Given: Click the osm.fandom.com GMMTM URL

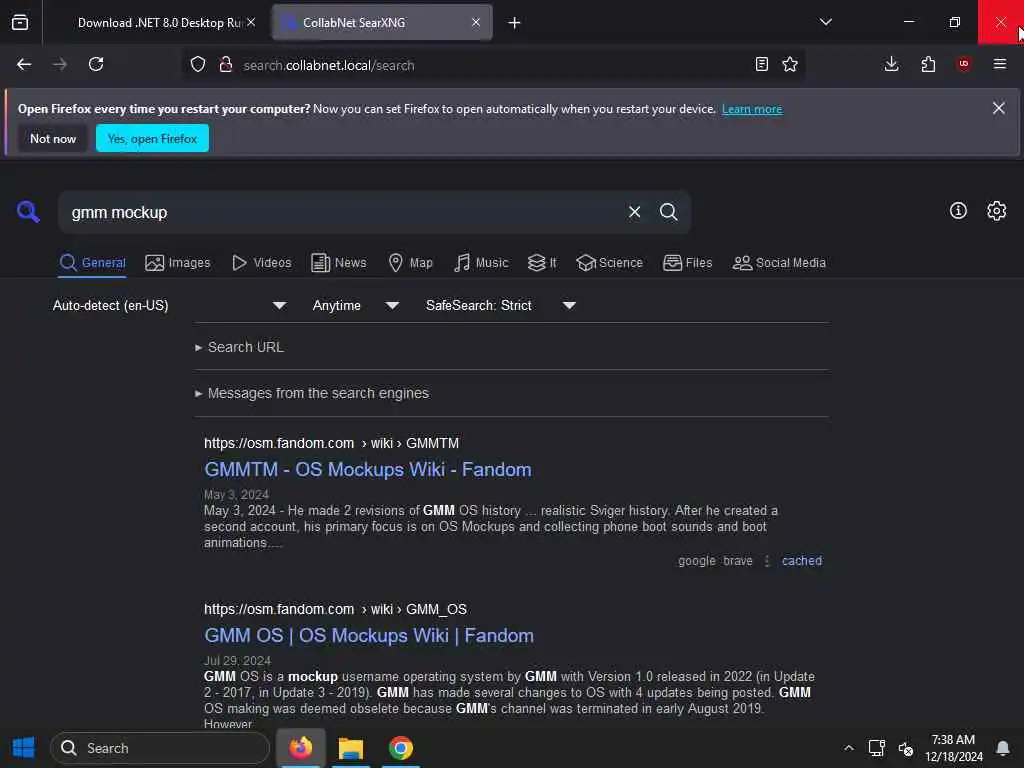Looking at the screenshot, I should 331,443.
